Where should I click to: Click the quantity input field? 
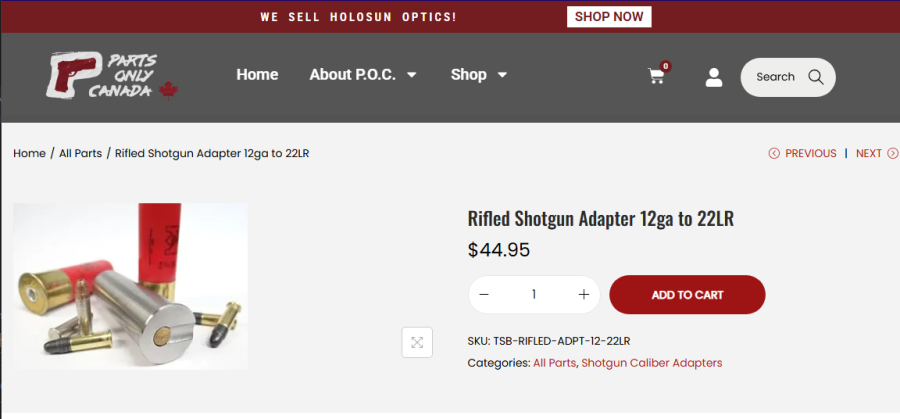[x=534, y=295]
